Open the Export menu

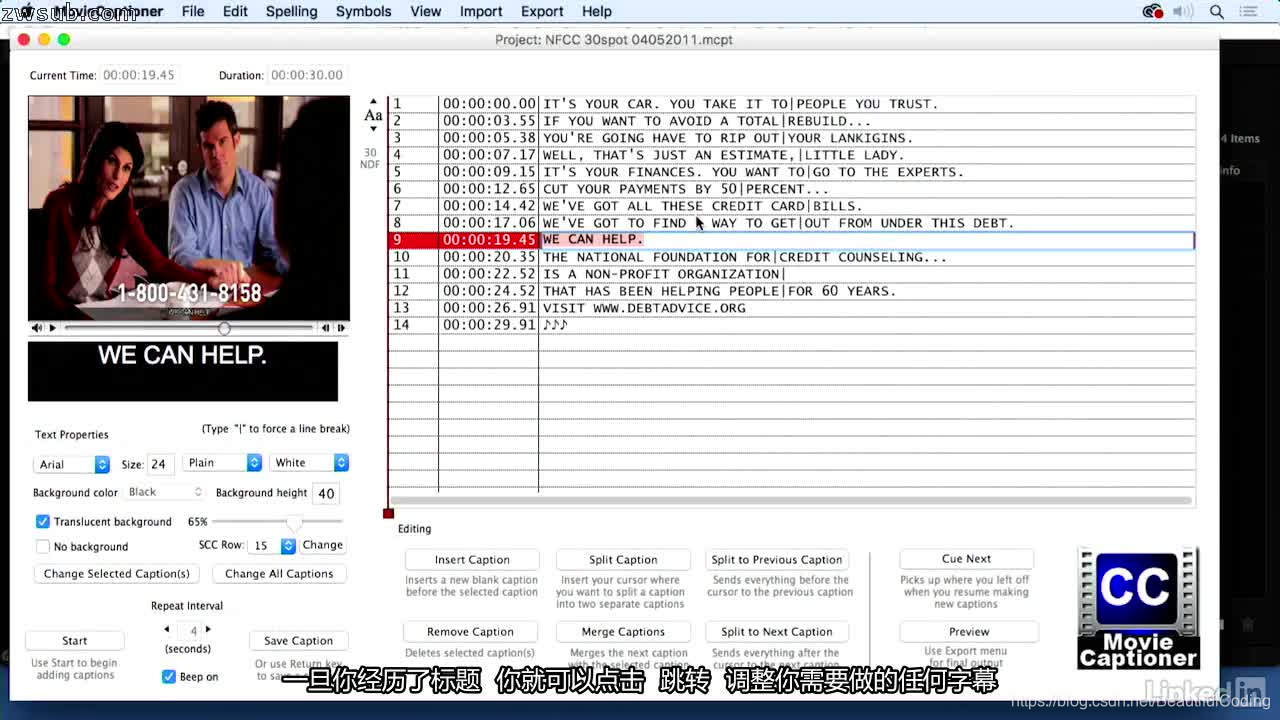[542, 12]
